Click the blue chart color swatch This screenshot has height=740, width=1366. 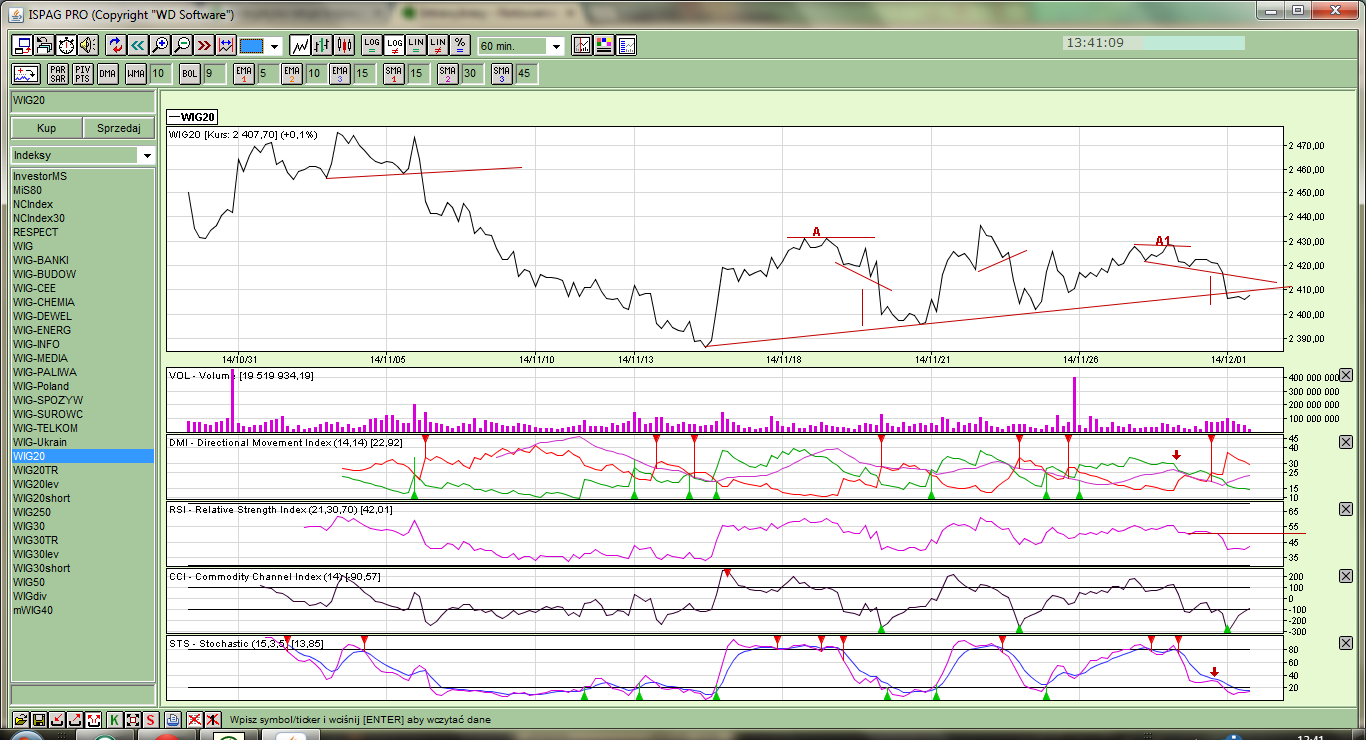pos(251,46)
